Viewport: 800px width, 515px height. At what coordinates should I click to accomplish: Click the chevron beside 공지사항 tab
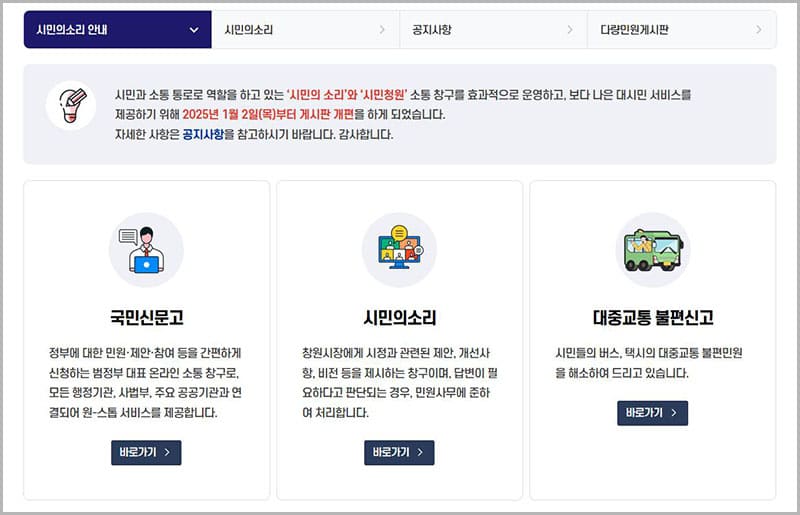570,30
